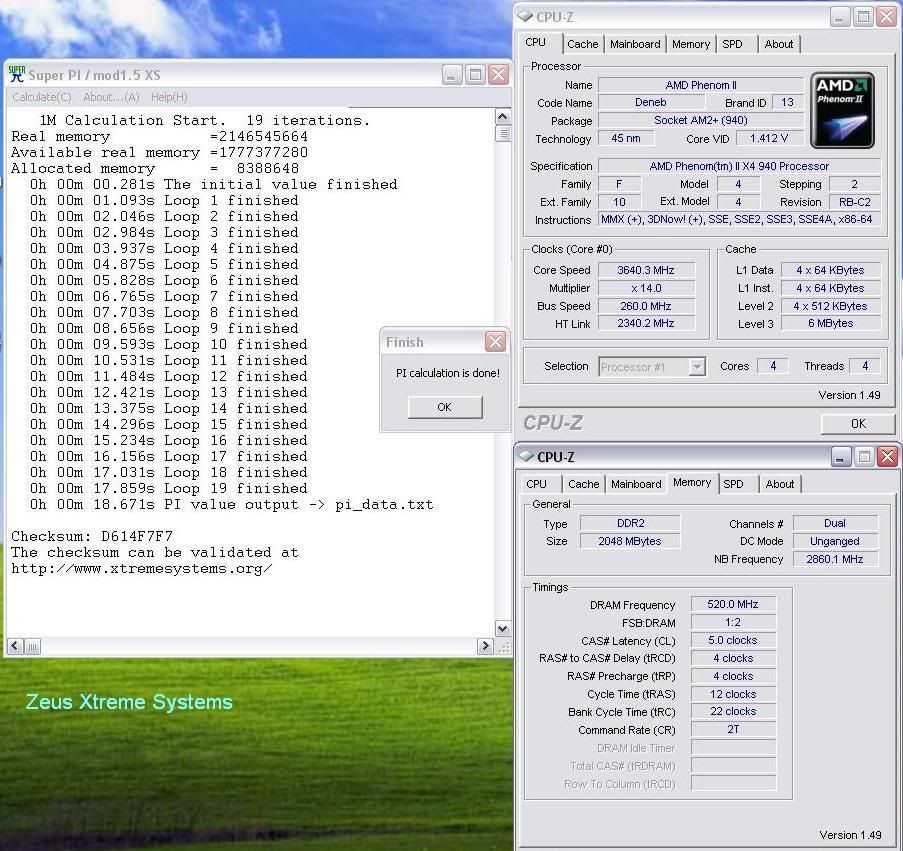Open the Processor #1 selection dropdown
This screenshot has width=903, height=851.
pyautogui.click(x=697, y=367)
